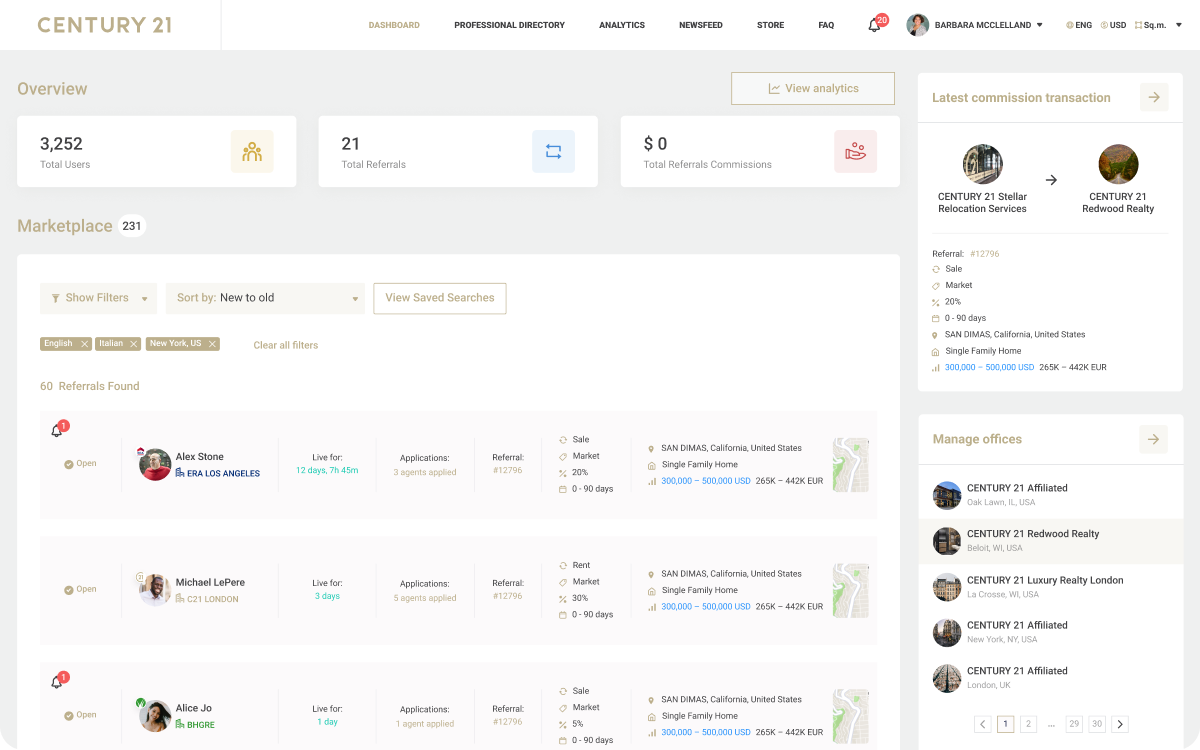Click the Total Users 3,252 value
The height and width of the screenshot is (750, 1200).
point(61,144)
